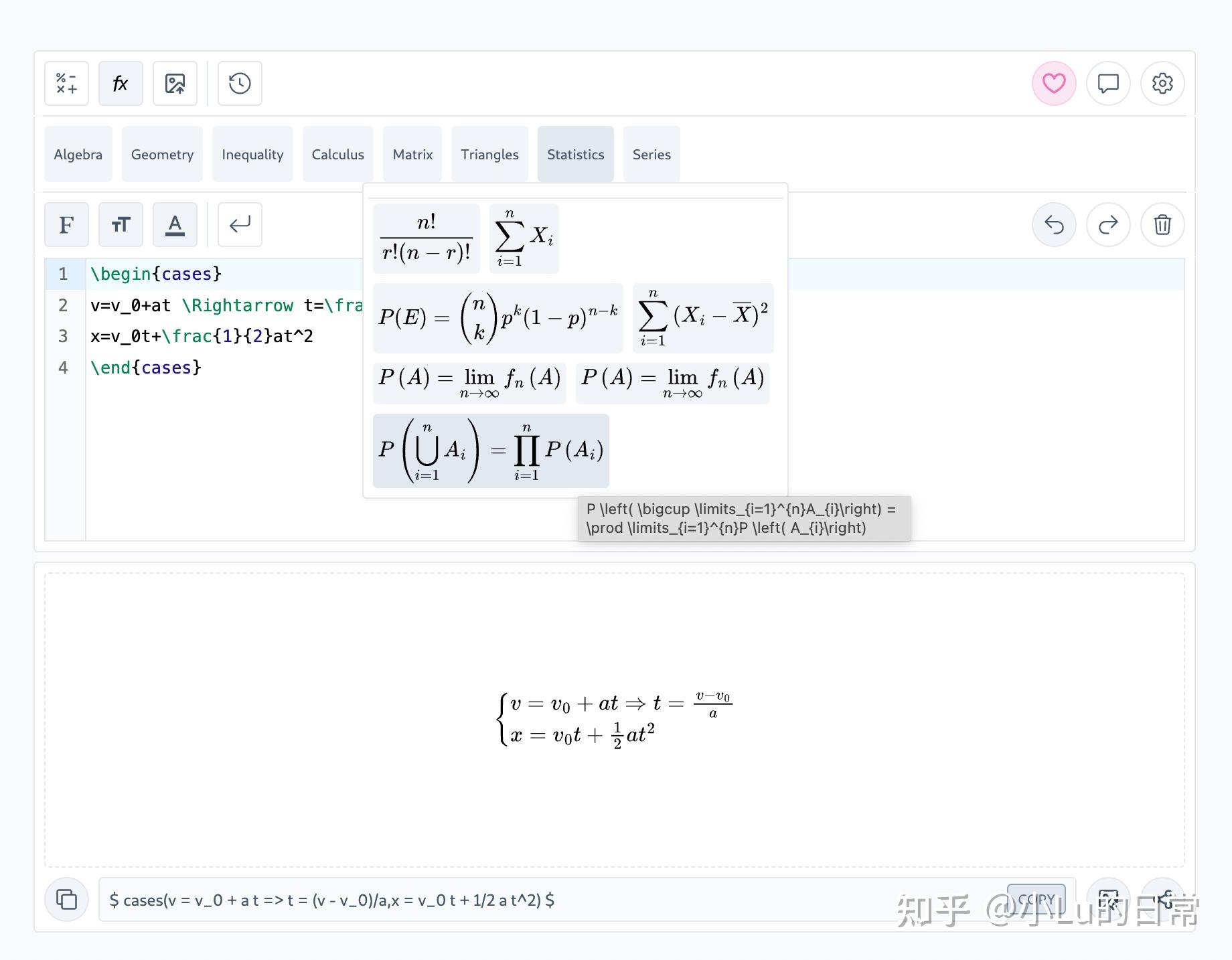
Task: Click the copy icon beside the output field
Action: 66,899
